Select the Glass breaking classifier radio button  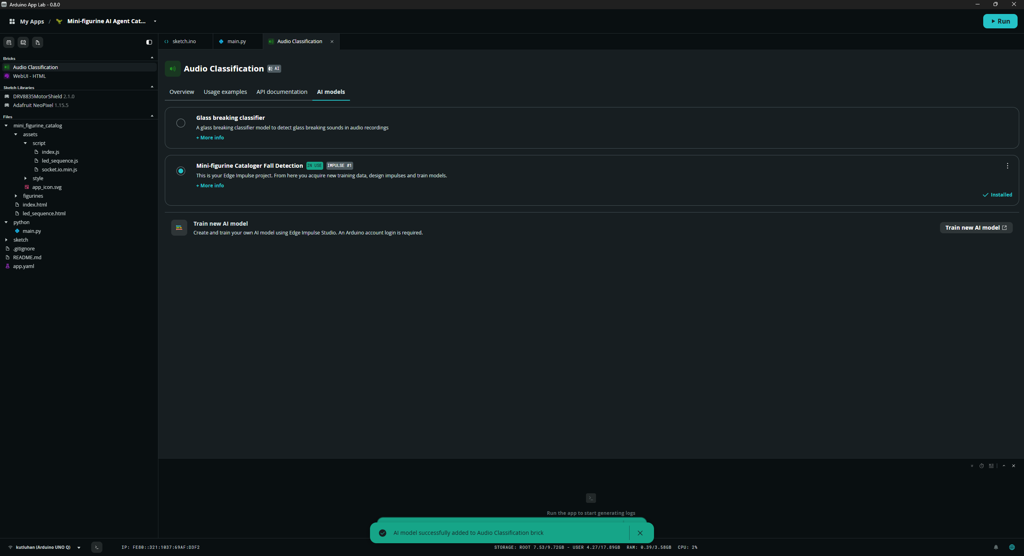tap(180, 123)
